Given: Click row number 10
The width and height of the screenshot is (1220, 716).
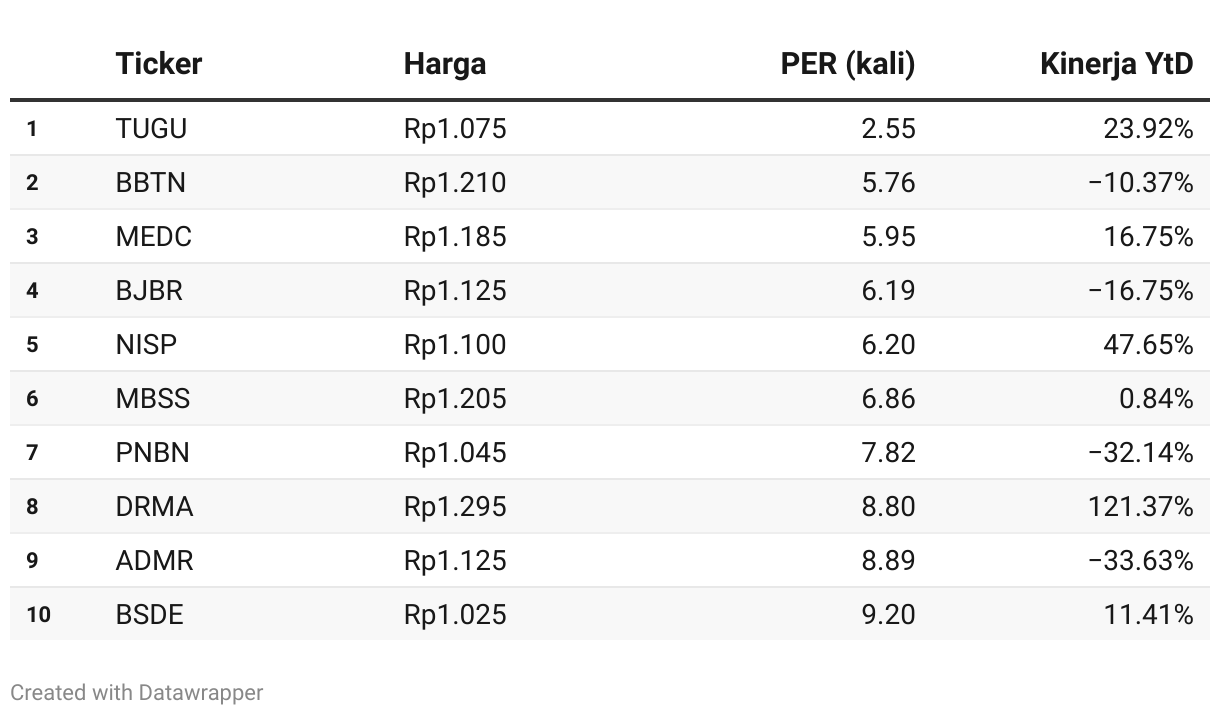Looking at the screenshot, I should pyautogui.click(x=38, y=615).
